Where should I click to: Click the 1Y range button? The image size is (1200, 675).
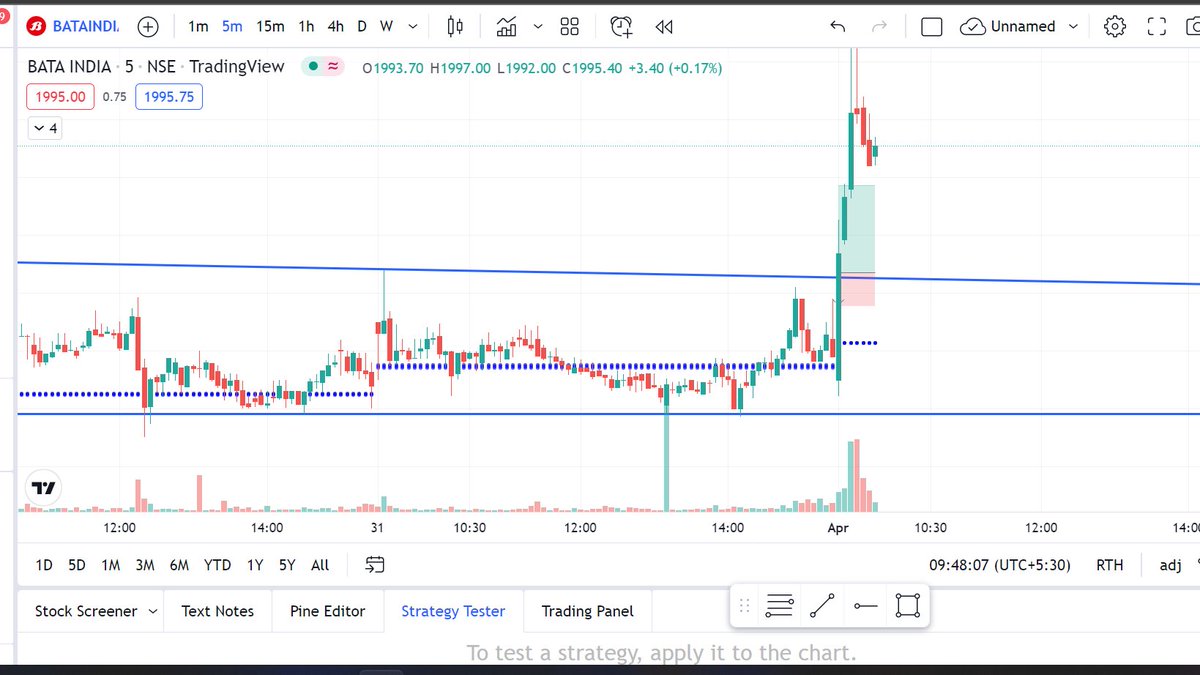click(255, 565)
